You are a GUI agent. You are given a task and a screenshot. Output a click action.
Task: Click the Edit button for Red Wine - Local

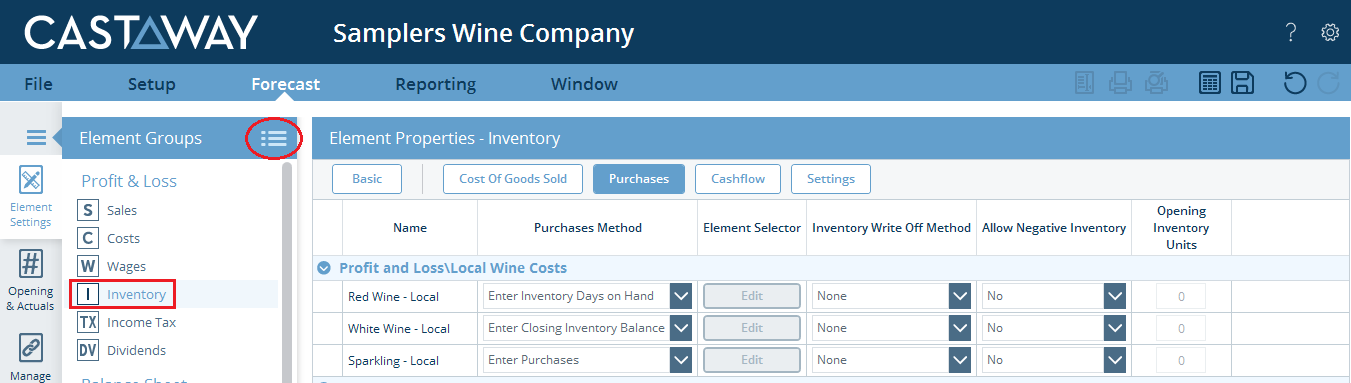click(x=752, y=296)
